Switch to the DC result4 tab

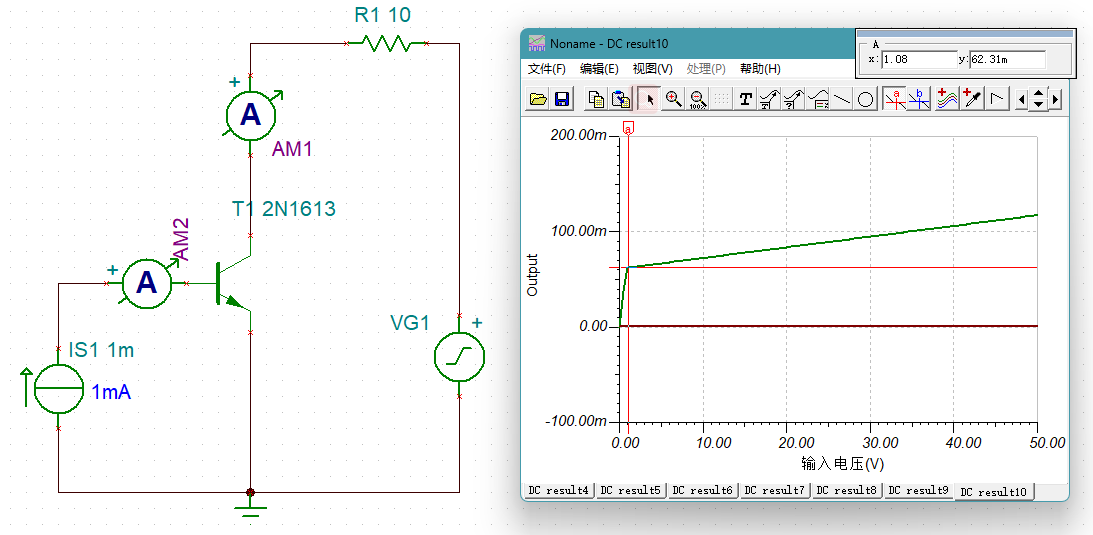tap(558, 491)
